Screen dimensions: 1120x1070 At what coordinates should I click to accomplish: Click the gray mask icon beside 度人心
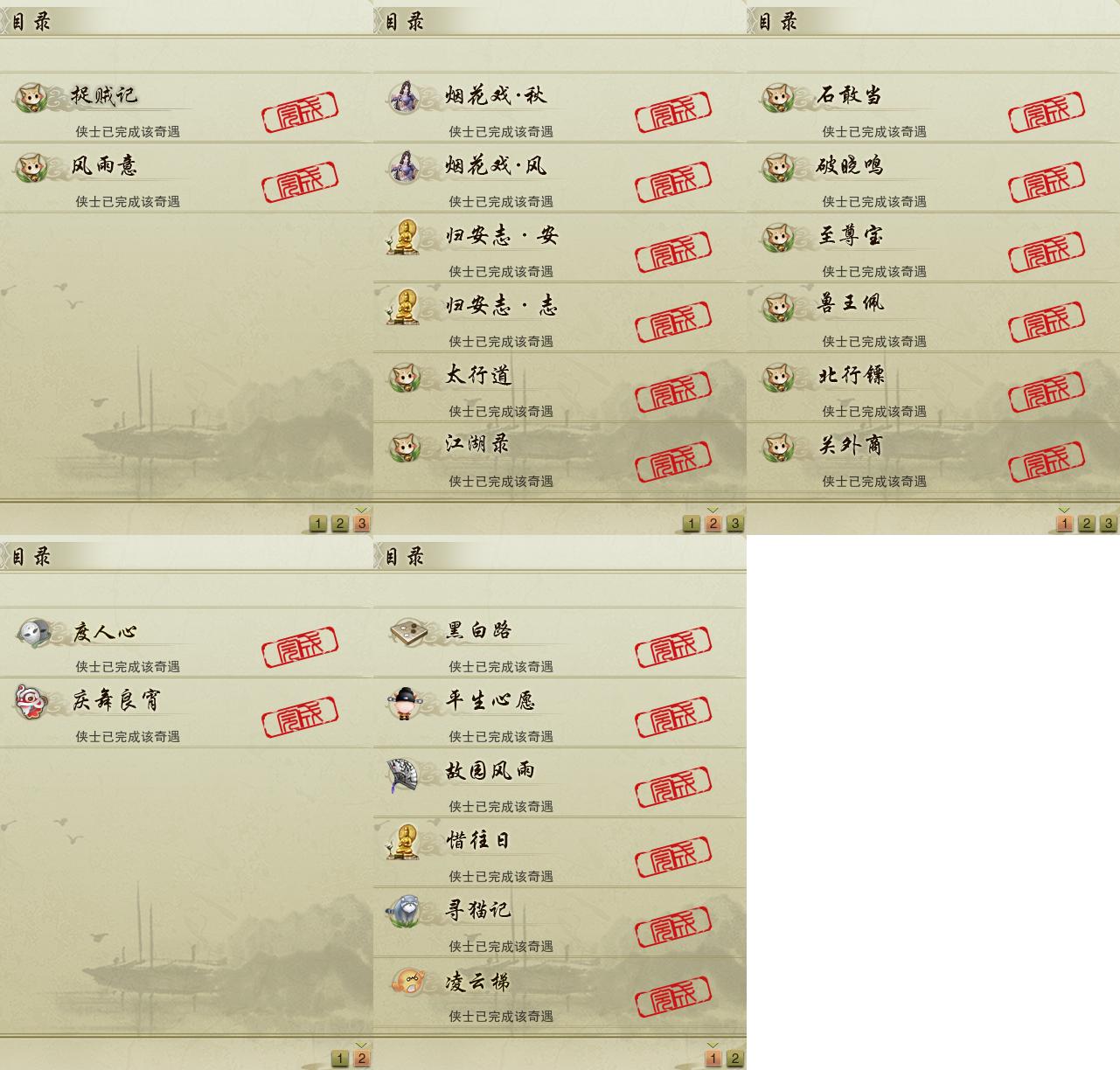33,632
